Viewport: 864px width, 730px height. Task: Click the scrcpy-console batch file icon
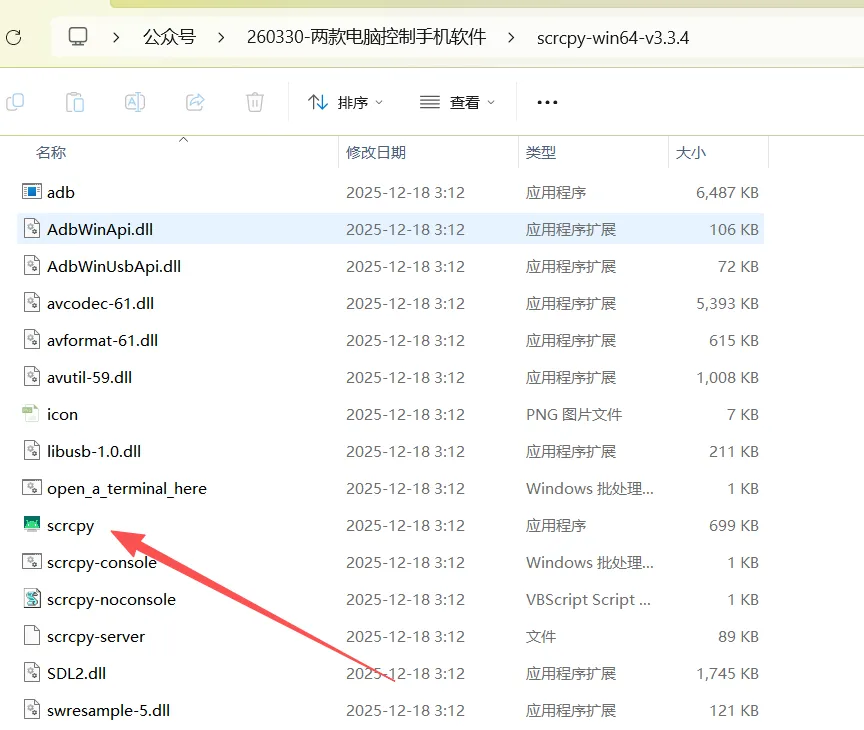(x=32, y=561)
